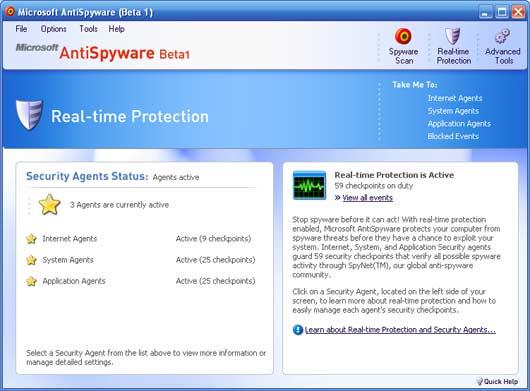The height and width of the screenshot is (391, 530).
Task: Click the blue info icon near Learn link
Action: [x=297, y=330]
